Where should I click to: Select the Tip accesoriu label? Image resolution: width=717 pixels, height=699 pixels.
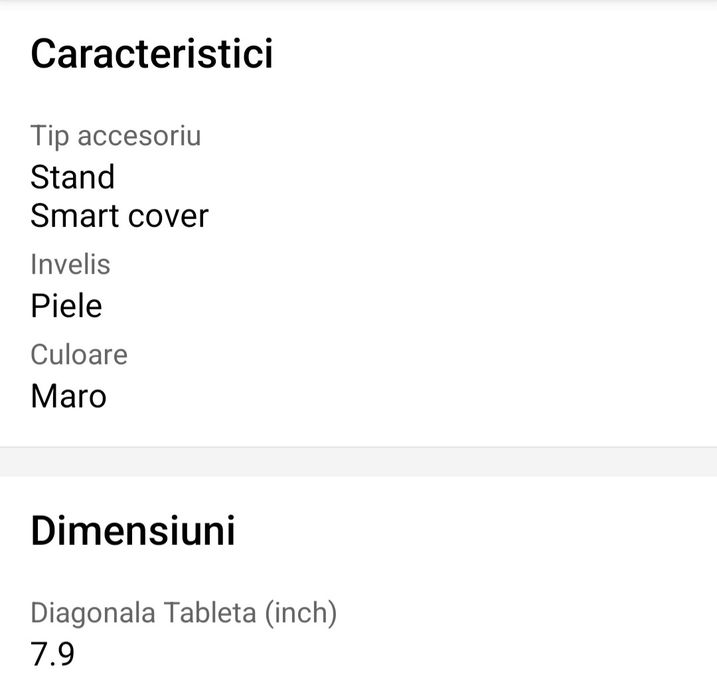[115, 135]
